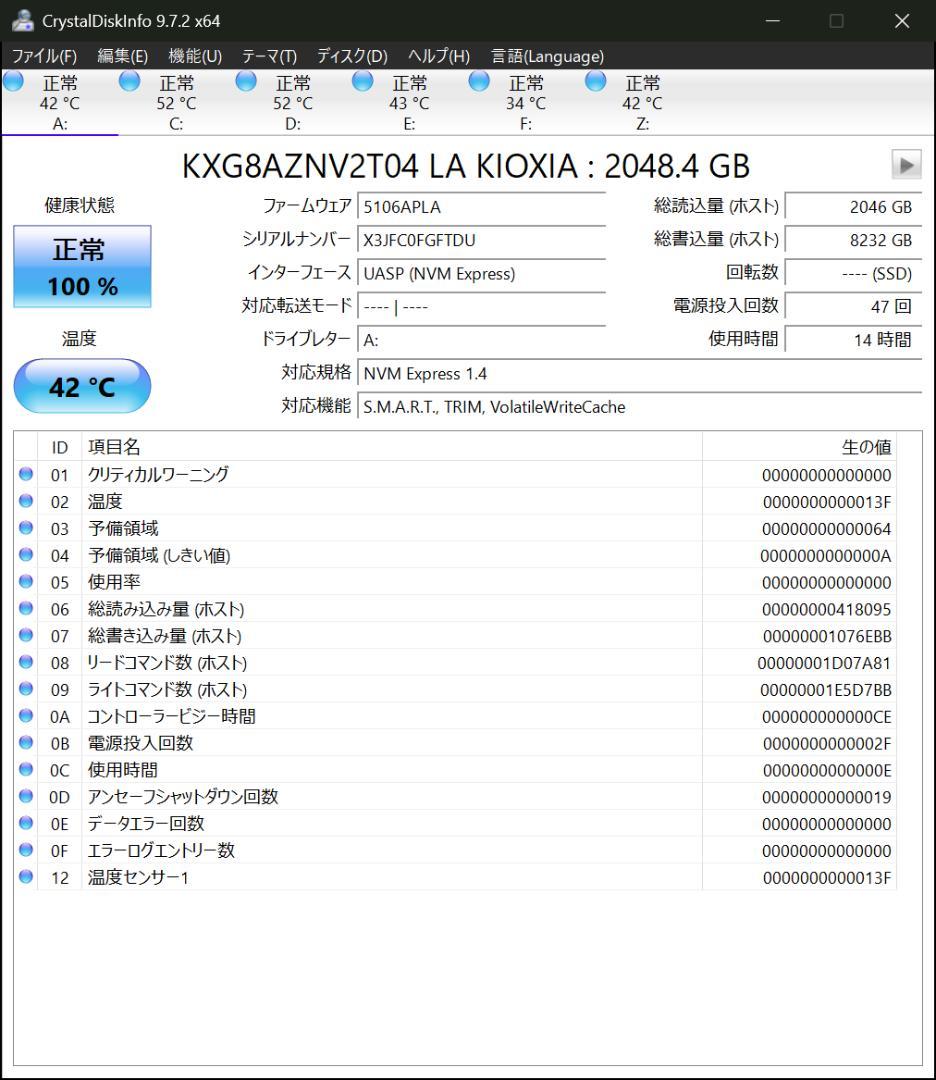The height and width of the screenshot is (1080, 936).
Task: Click the ID column header
Action: pos(60,447)
